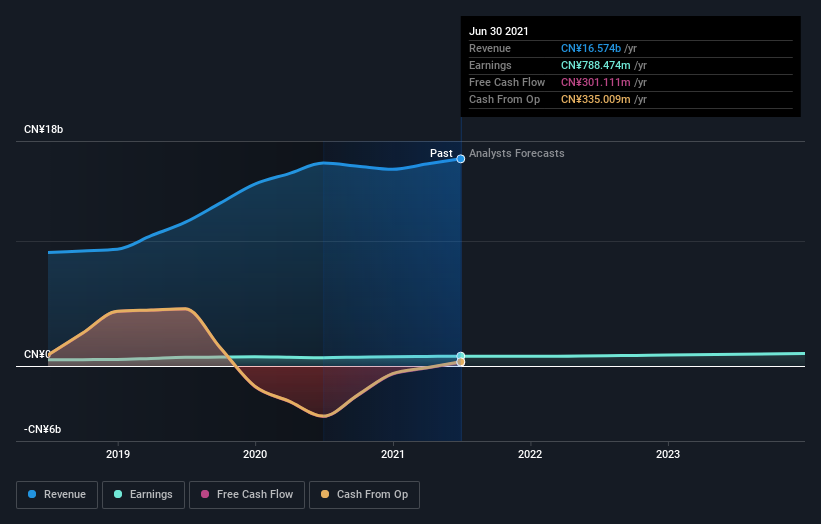Click the Analysts Forecasts label
This screenshot has height=524, width=821.
(x=517, y=153)
